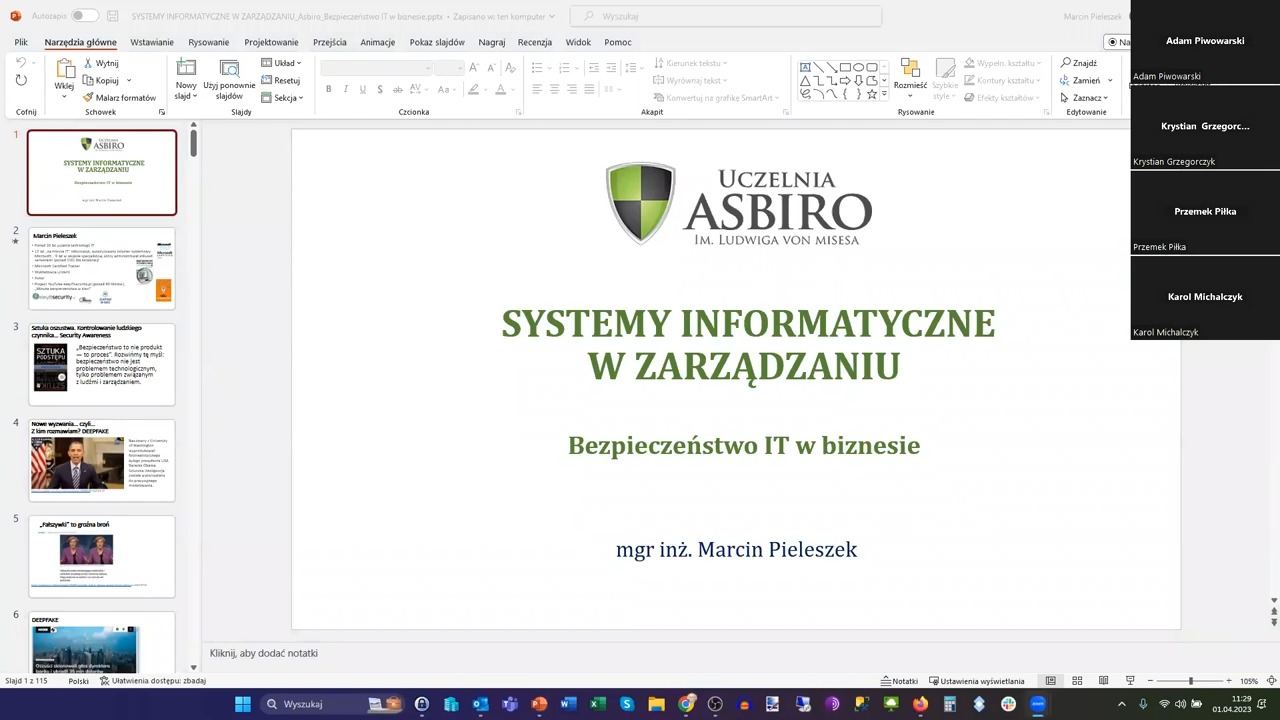
Task: Open the font name combo box
Action: tap(377, 67)
